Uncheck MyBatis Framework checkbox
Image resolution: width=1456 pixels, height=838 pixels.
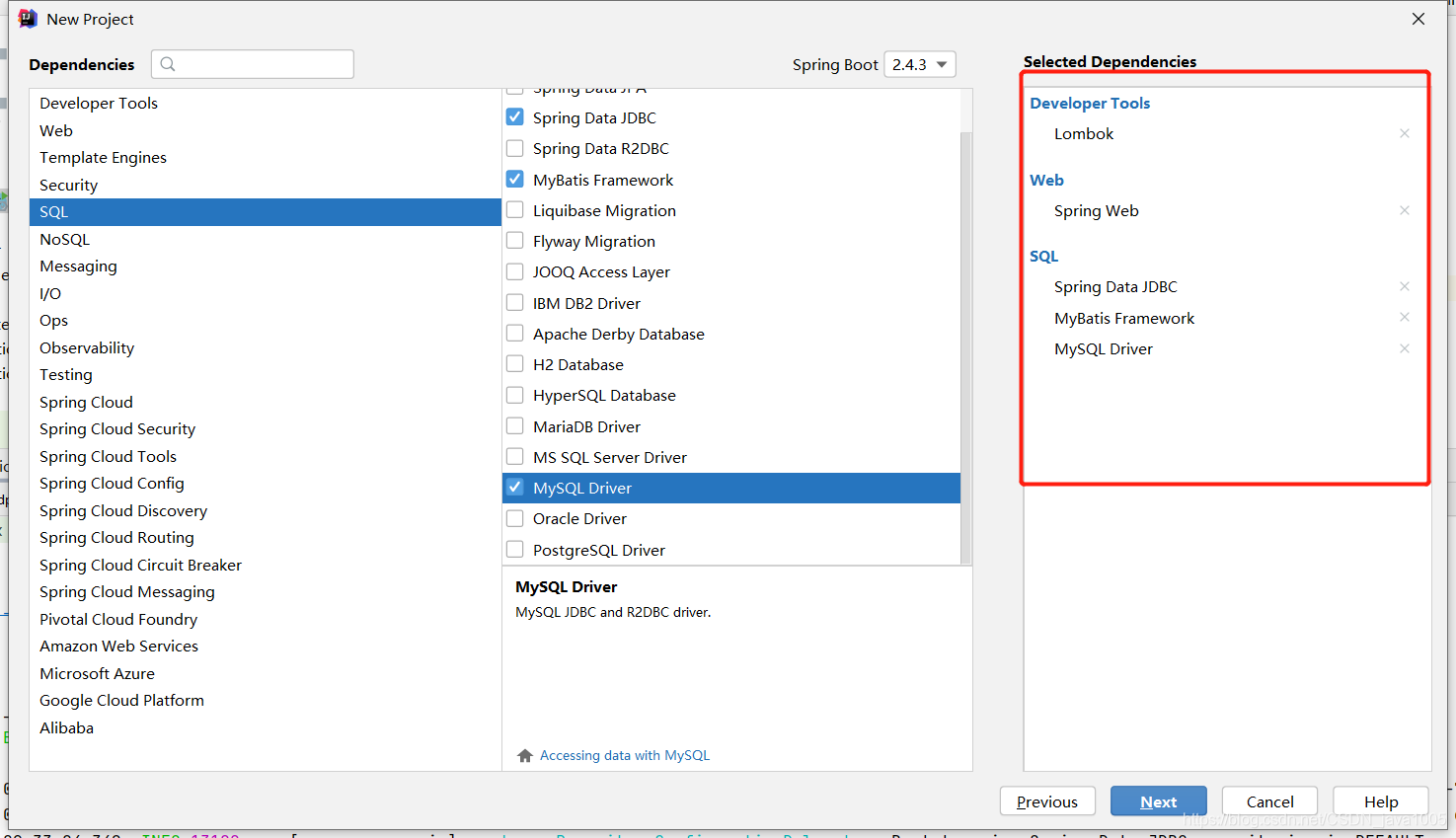[515, 180]
